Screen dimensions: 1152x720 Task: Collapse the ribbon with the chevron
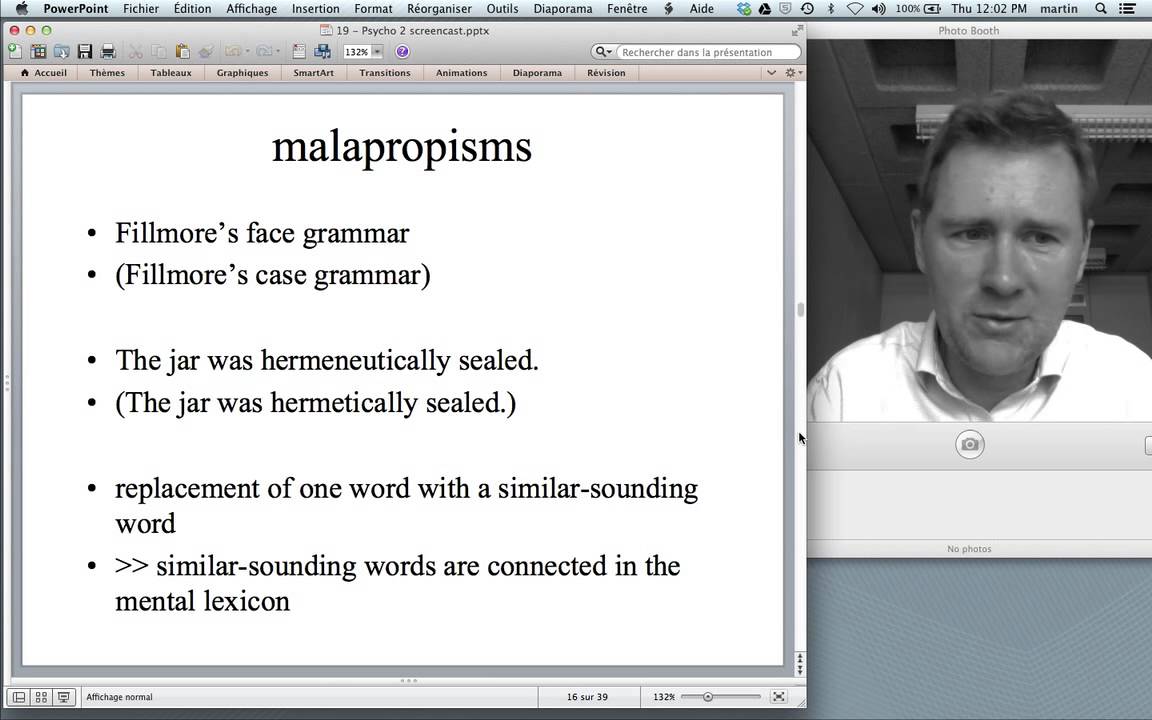tap(771, 73)
